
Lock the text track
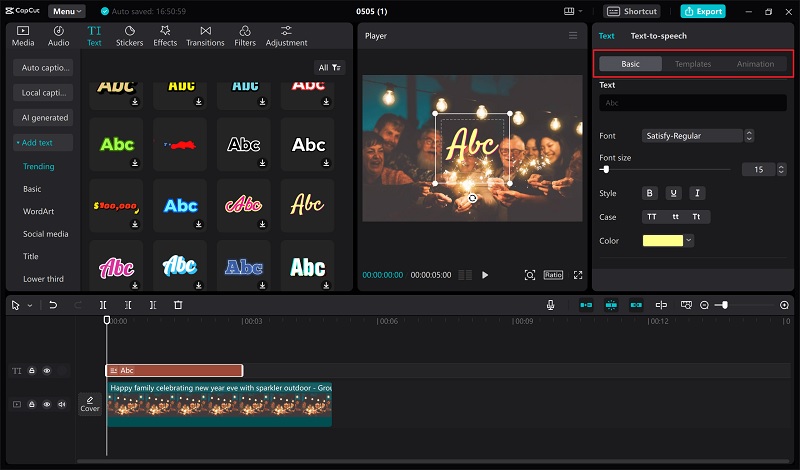(x=31, y=371)
